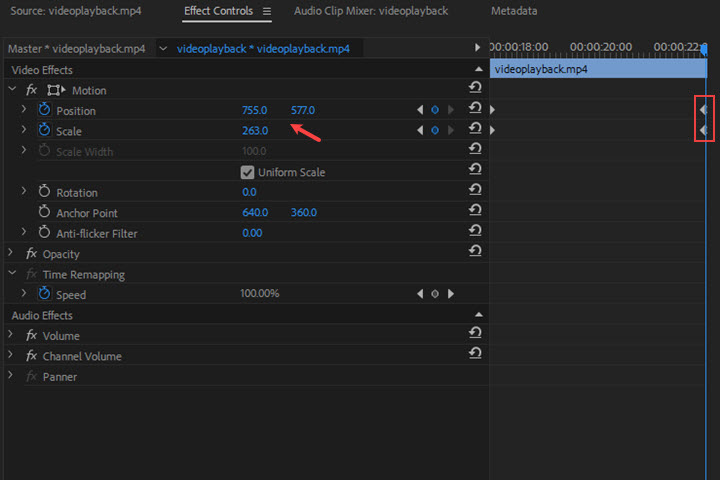
Task: Open the clip selector dropdown arrow
Action: click(163, 48)
